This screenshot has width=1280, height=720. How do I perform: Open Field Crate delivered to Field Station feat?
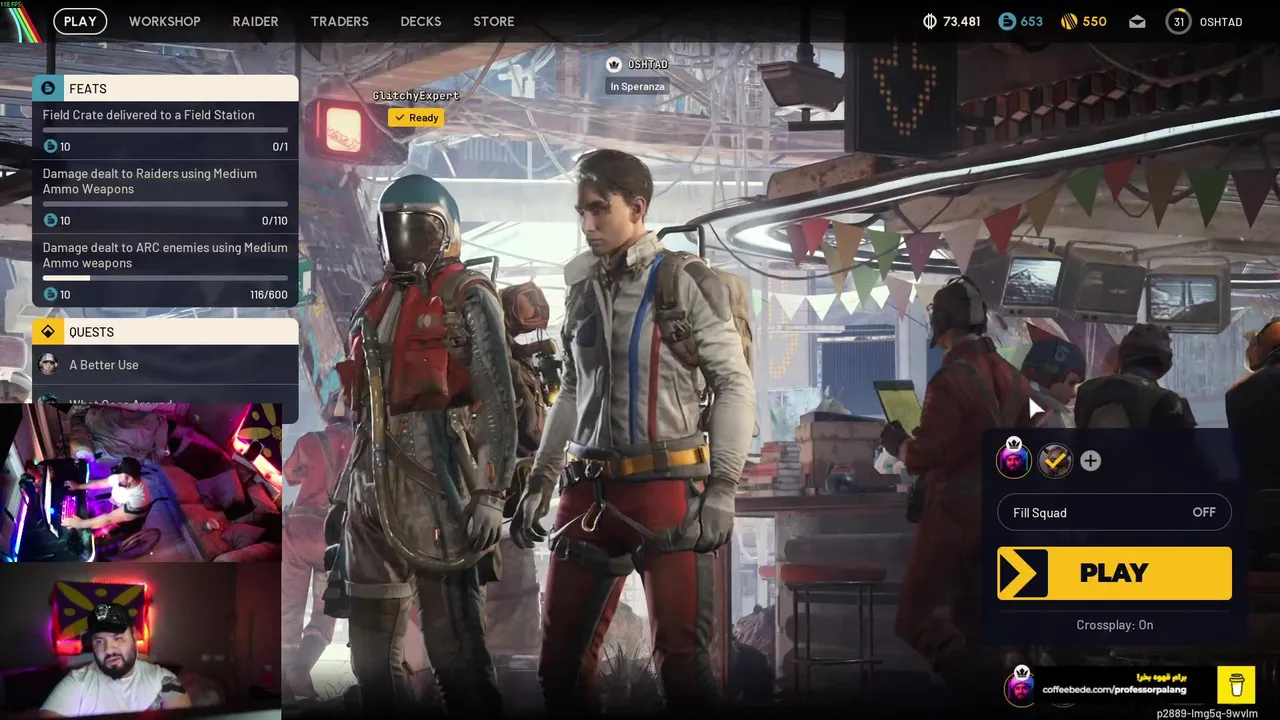[165, 131]
